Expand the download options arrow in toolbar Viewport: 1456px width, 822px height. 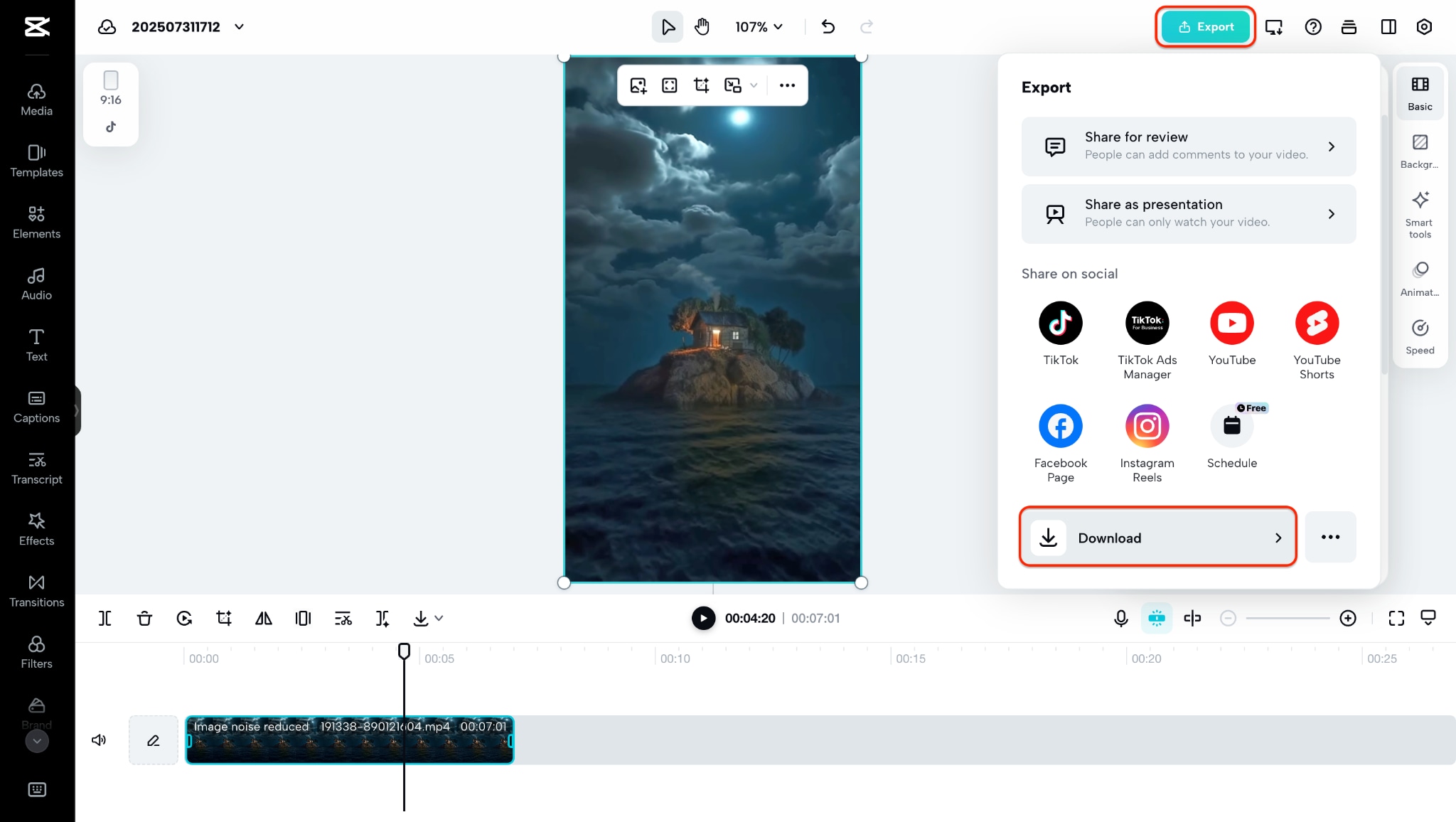tap(439, 619)
